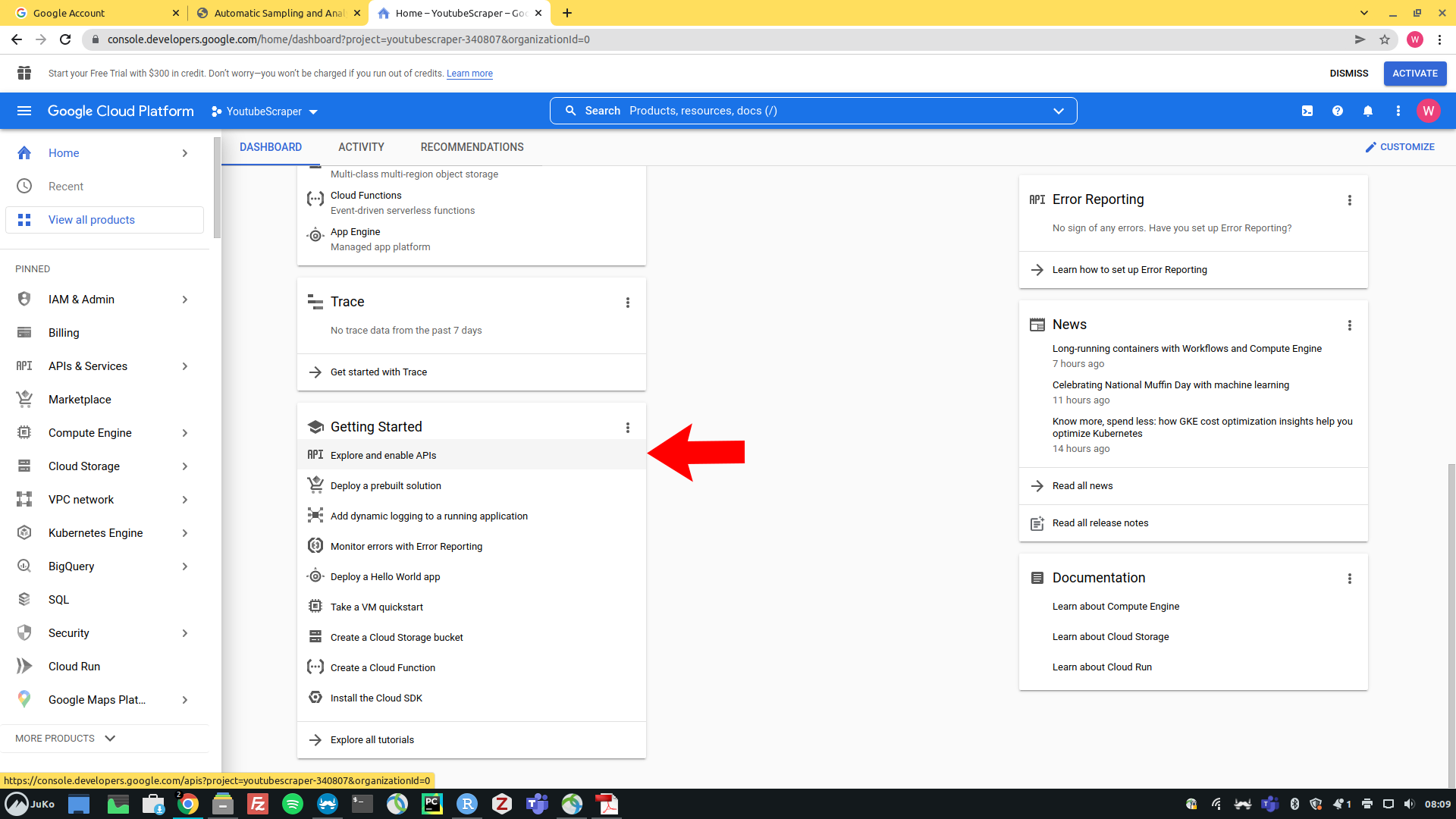The image size is (1456, 819).
Task: Switch to the ACTIVITY tab
Action: pos(361,147)
